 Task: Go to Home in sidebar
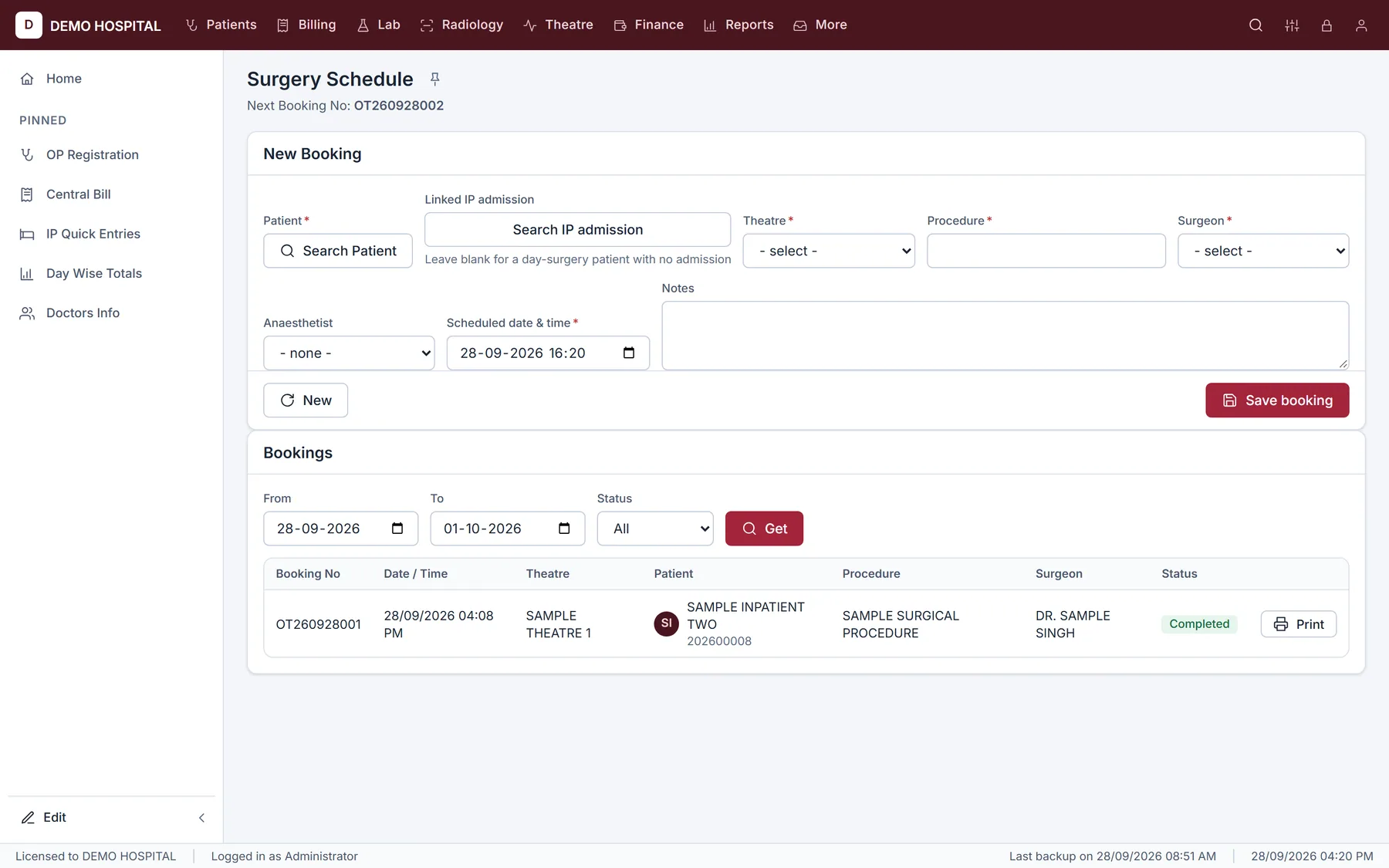(x=111, y=79)
